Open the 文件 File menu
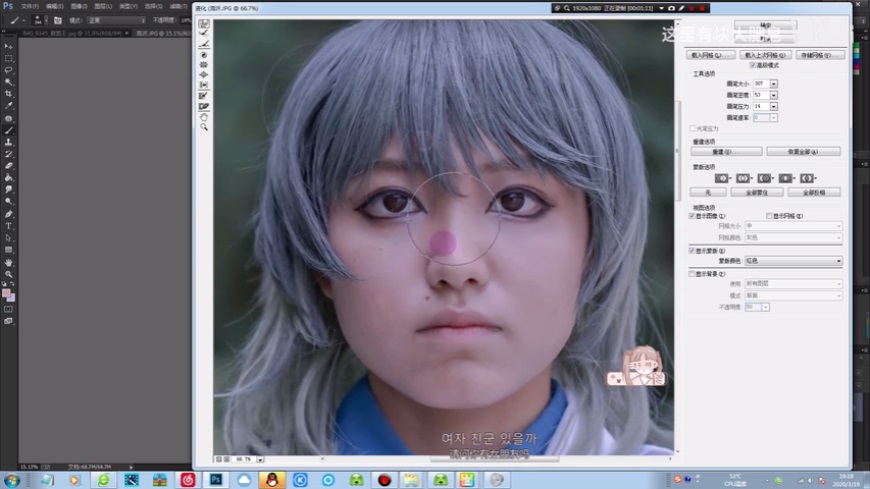The image size is (870, 489). tap(30, 5)
